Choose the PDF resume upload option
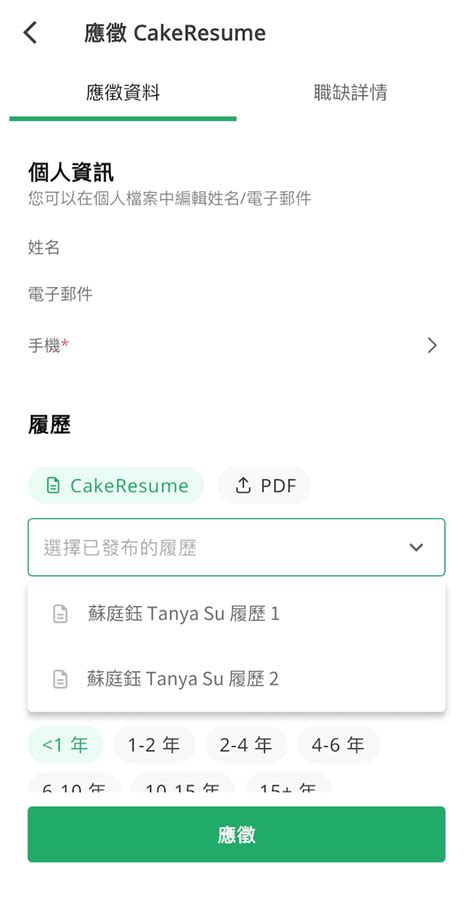Screen dimensions: 474x903 tap(264, 486)
